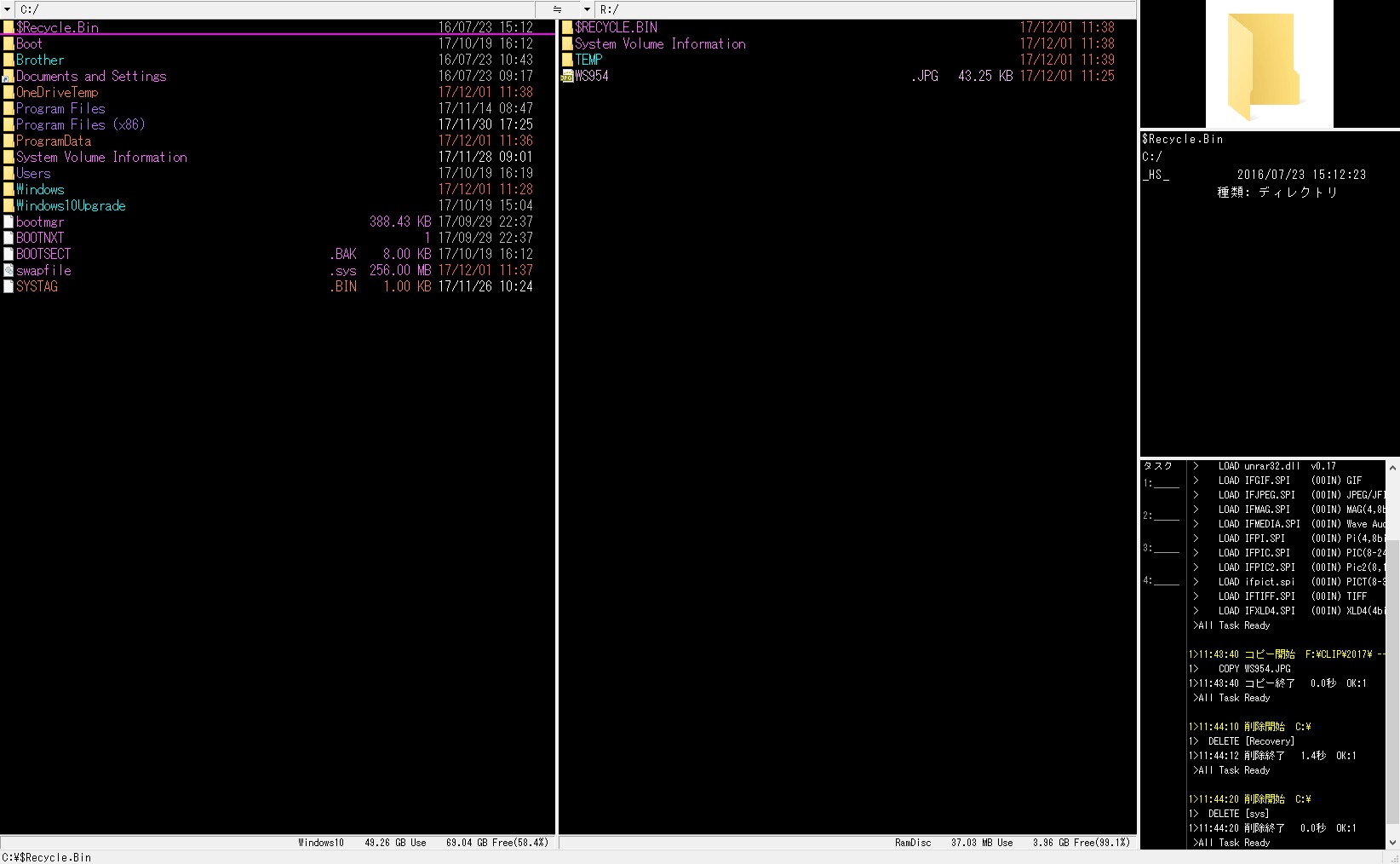
Task: Click task slot 1 in task panel
Action: click(1162, 484)
